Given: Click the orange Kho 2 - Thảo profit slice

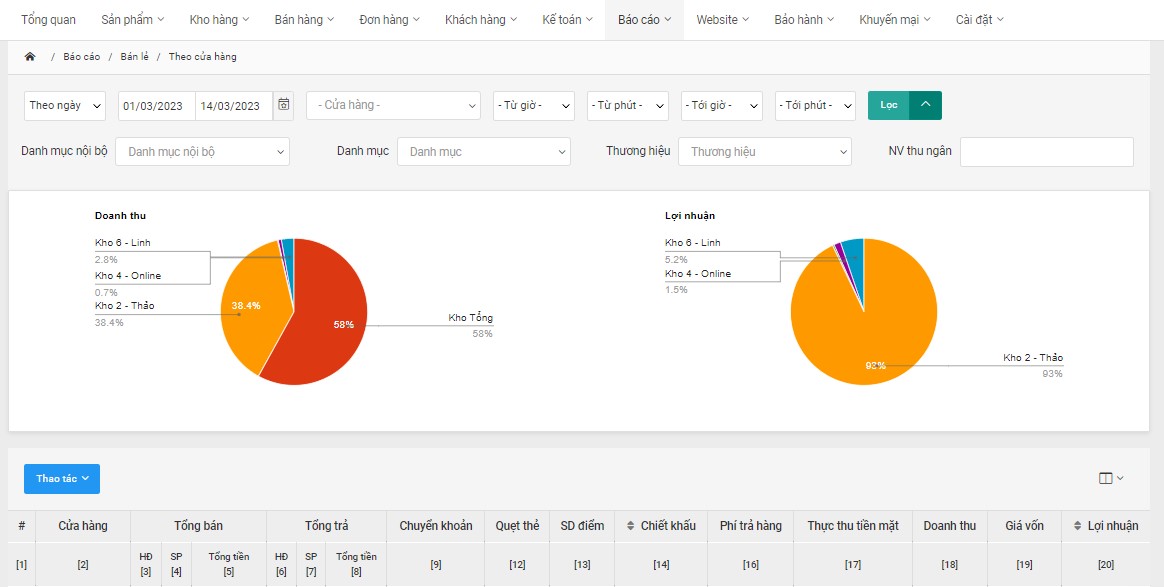Looking at the screenshot, I should click(850, 330).
